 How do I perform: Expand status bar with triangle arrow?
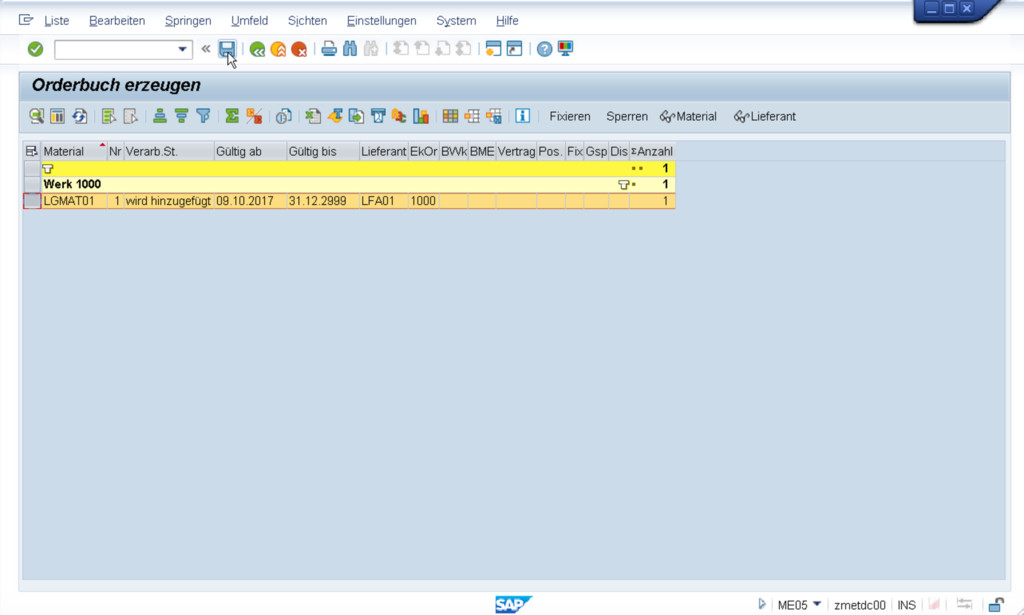pyautogui.click(x=761, y=605)
